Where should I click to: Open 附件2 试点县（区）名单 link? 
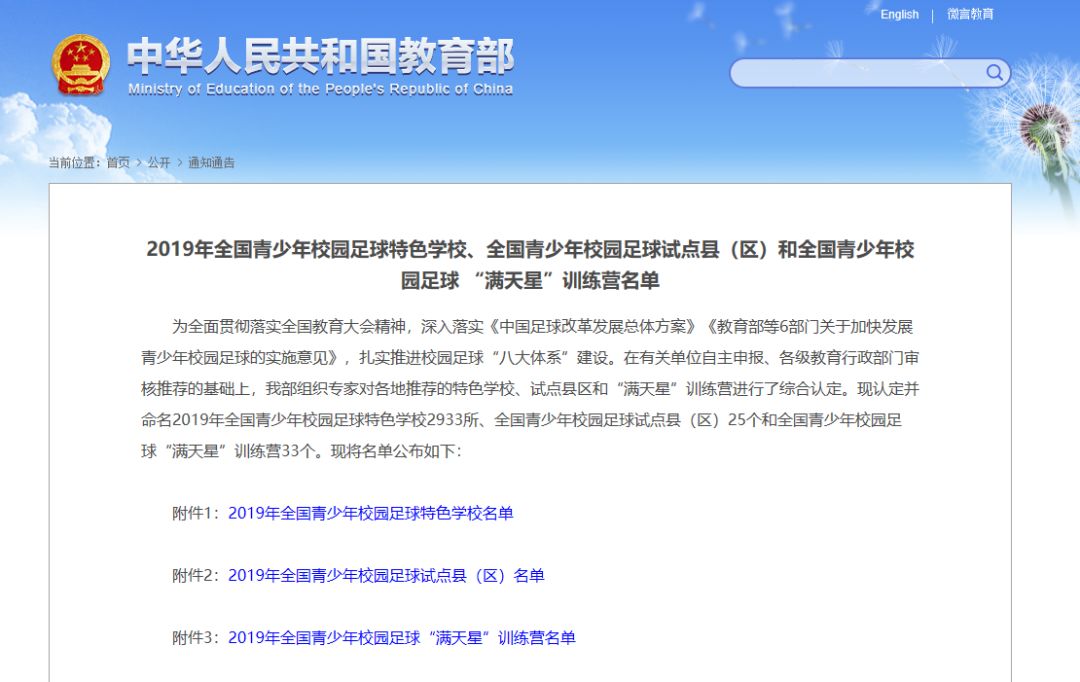386,575
